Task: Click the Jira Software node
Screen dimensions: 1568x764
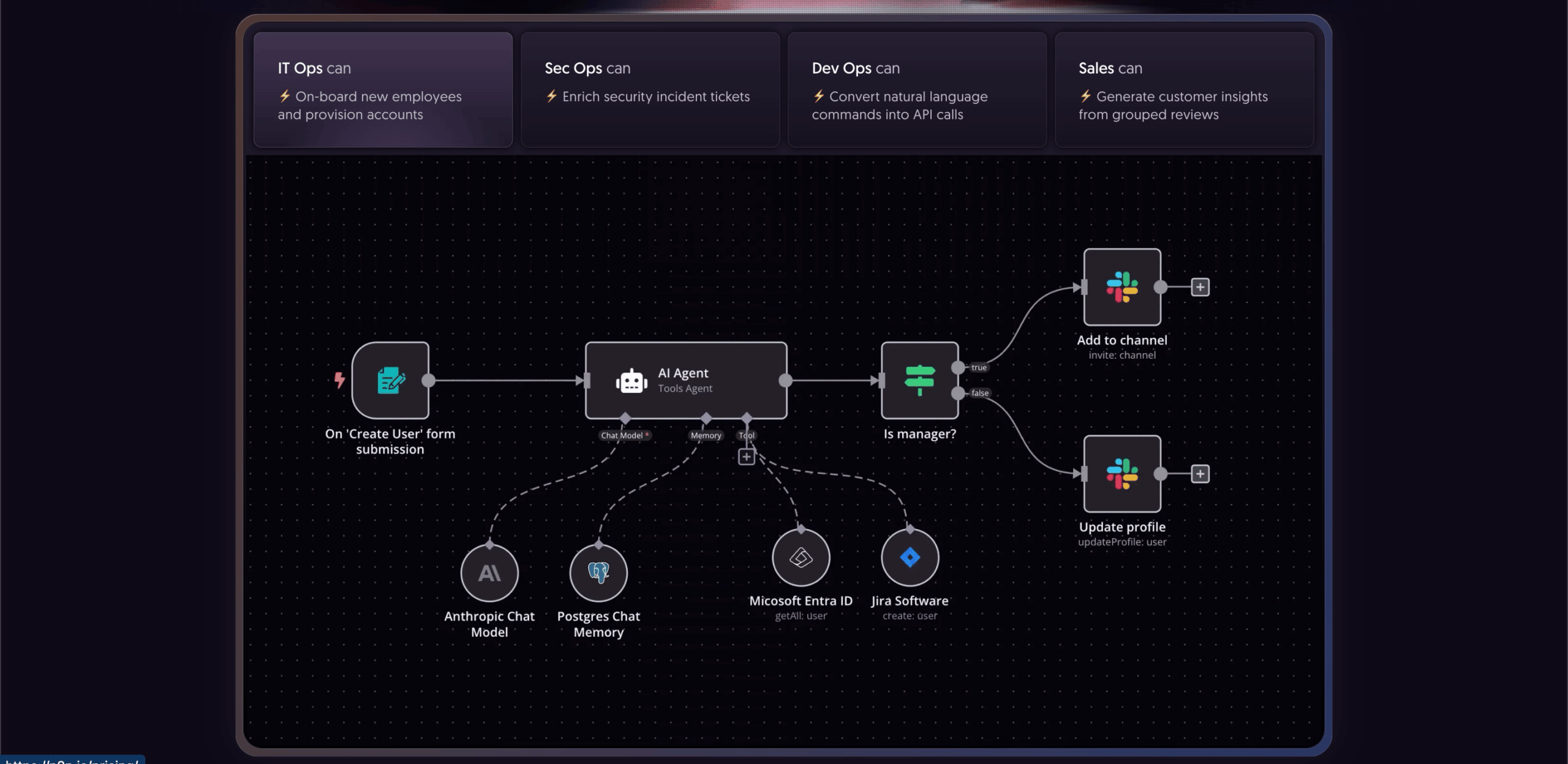Action: [910, 558]
